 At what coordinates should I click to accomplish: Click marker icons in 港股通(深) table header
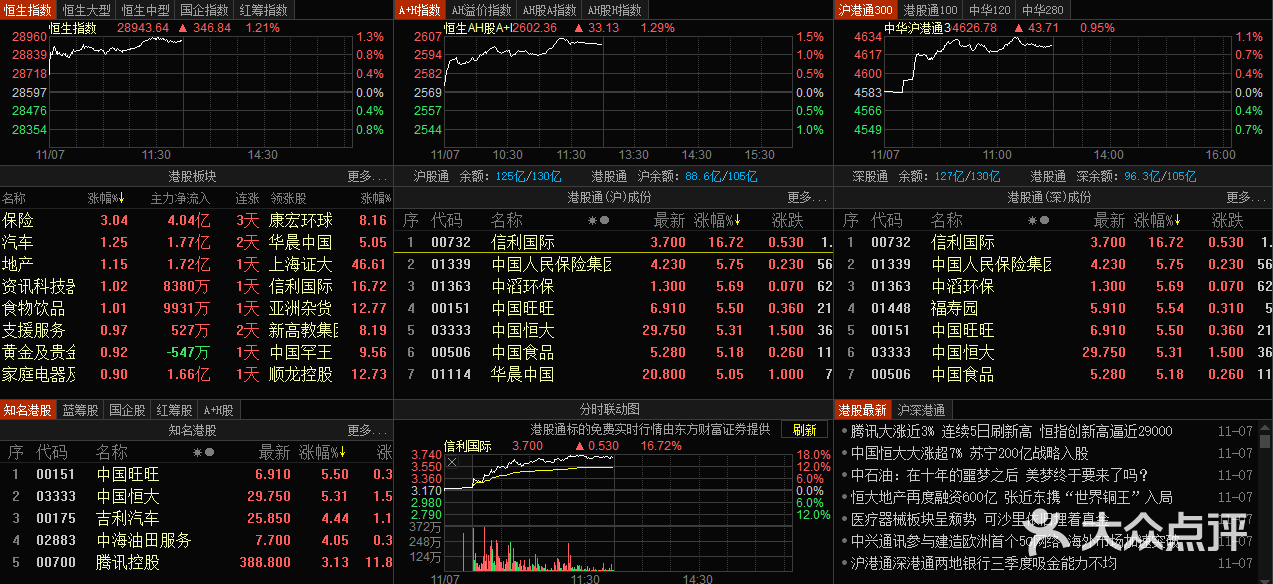[1038, 220]
